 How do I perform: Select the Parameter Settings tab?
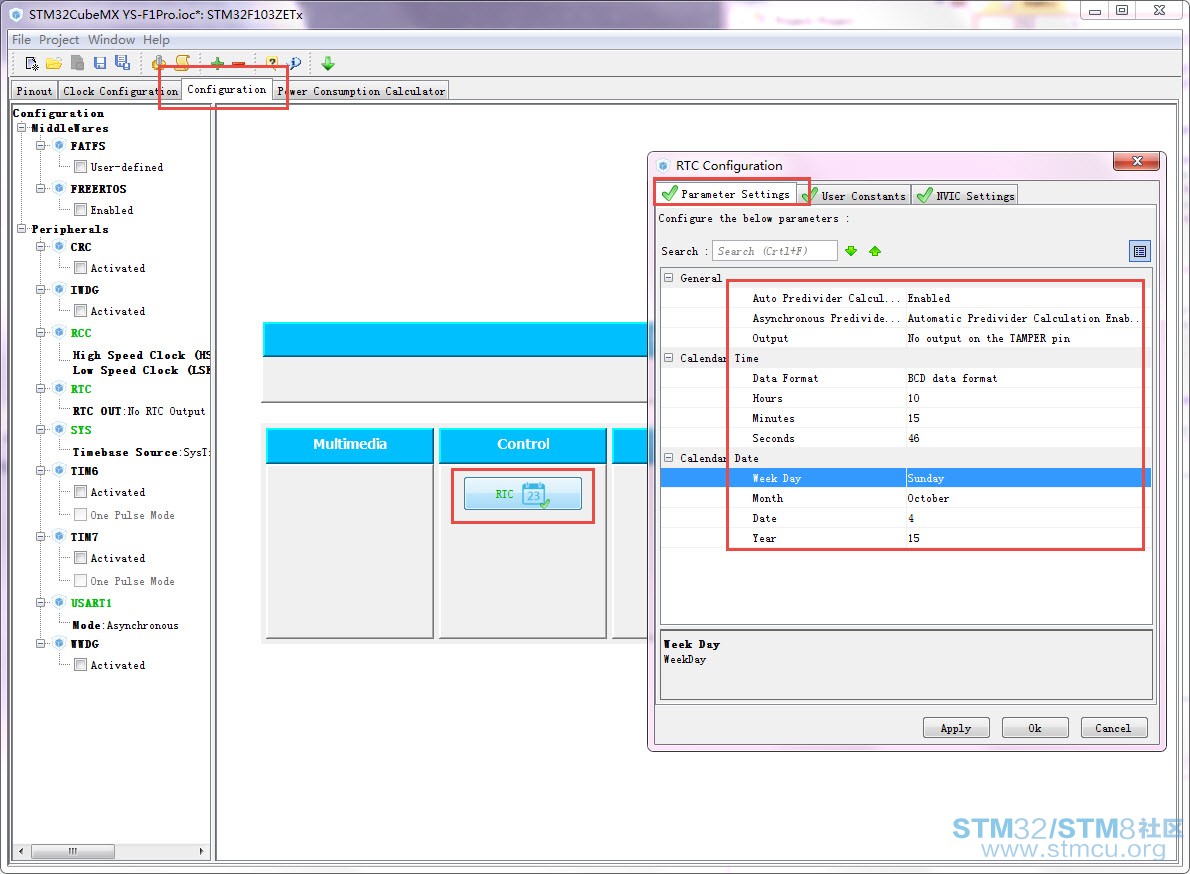[726, 194]
